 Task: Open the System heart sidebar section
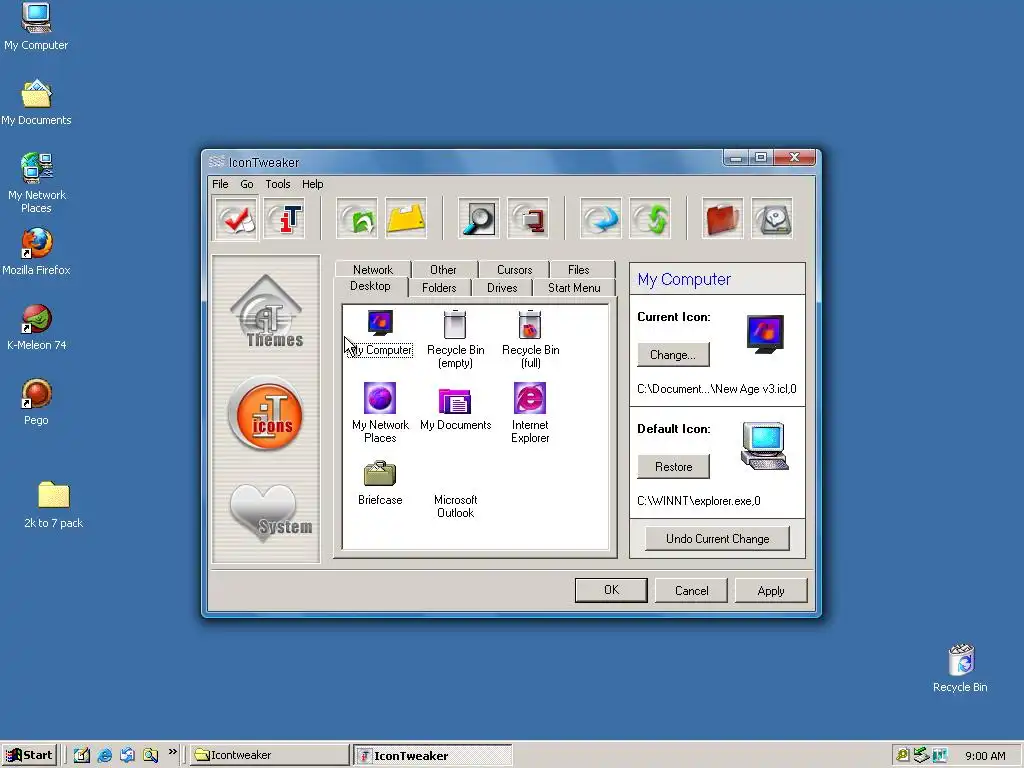270,514
